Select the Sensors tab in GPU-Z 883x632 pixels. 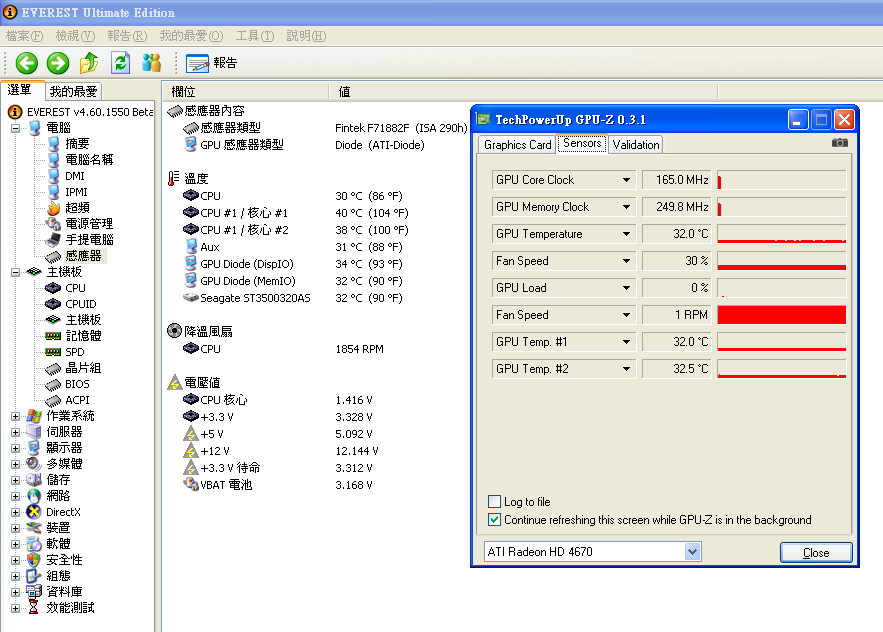pos(582,144)
